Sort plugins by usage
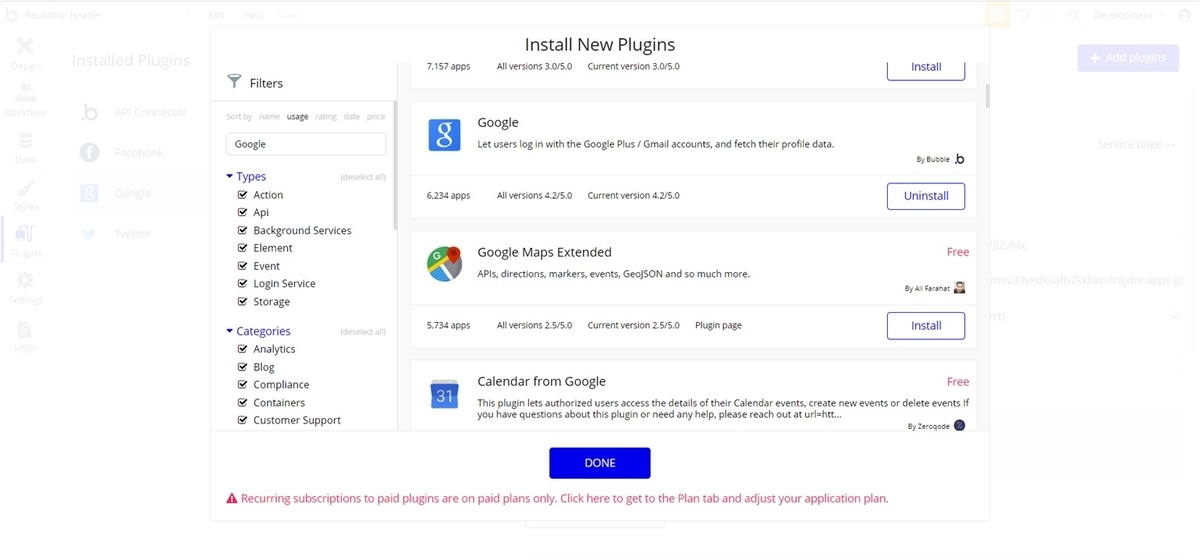The image size is (1200, 560). click(x=297, y=117)
